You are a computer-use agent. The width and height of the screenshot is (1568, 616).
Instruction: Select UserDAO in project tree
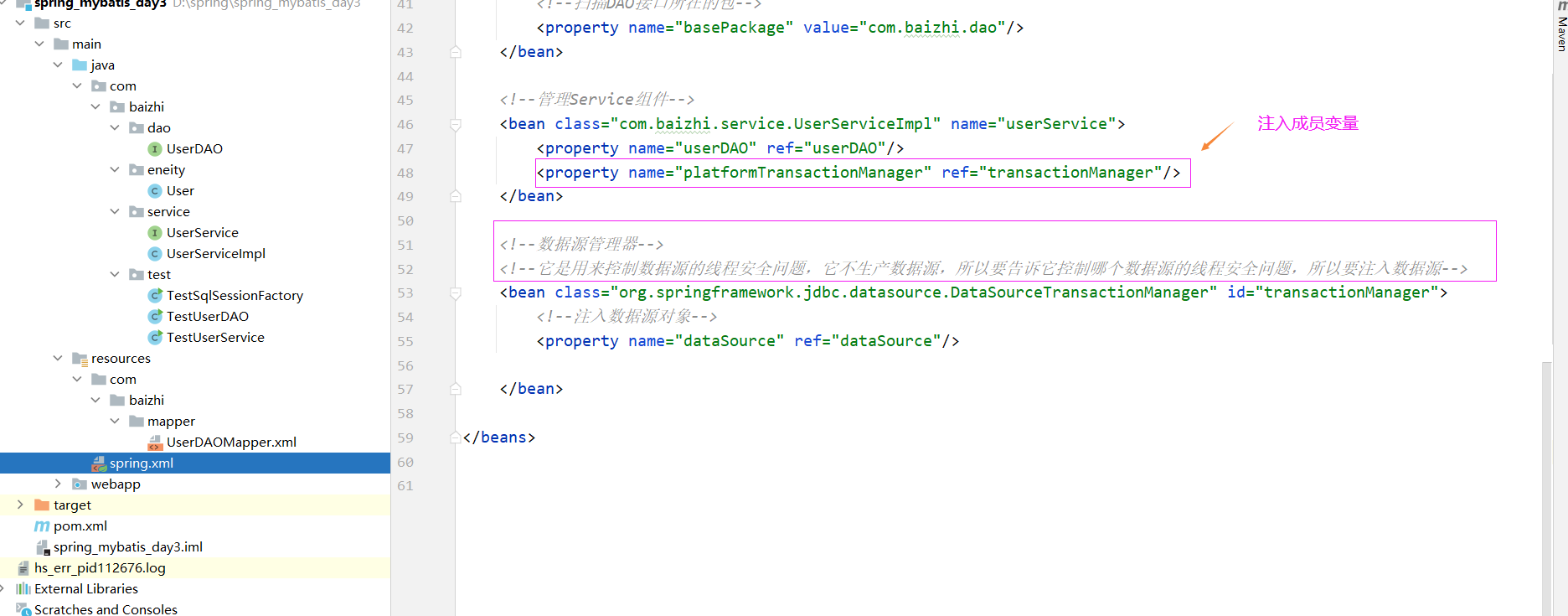pyautogui.click(x=194, y=148)
